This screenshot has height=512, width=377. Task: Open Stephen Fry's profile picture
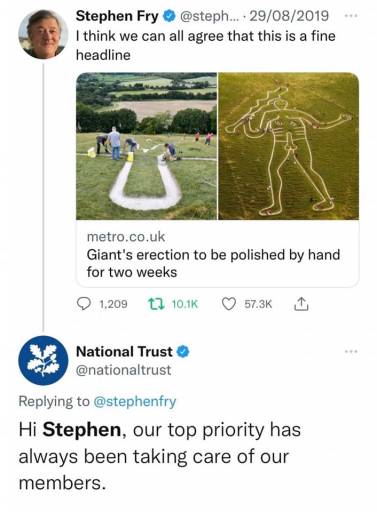tap(43, 34)
